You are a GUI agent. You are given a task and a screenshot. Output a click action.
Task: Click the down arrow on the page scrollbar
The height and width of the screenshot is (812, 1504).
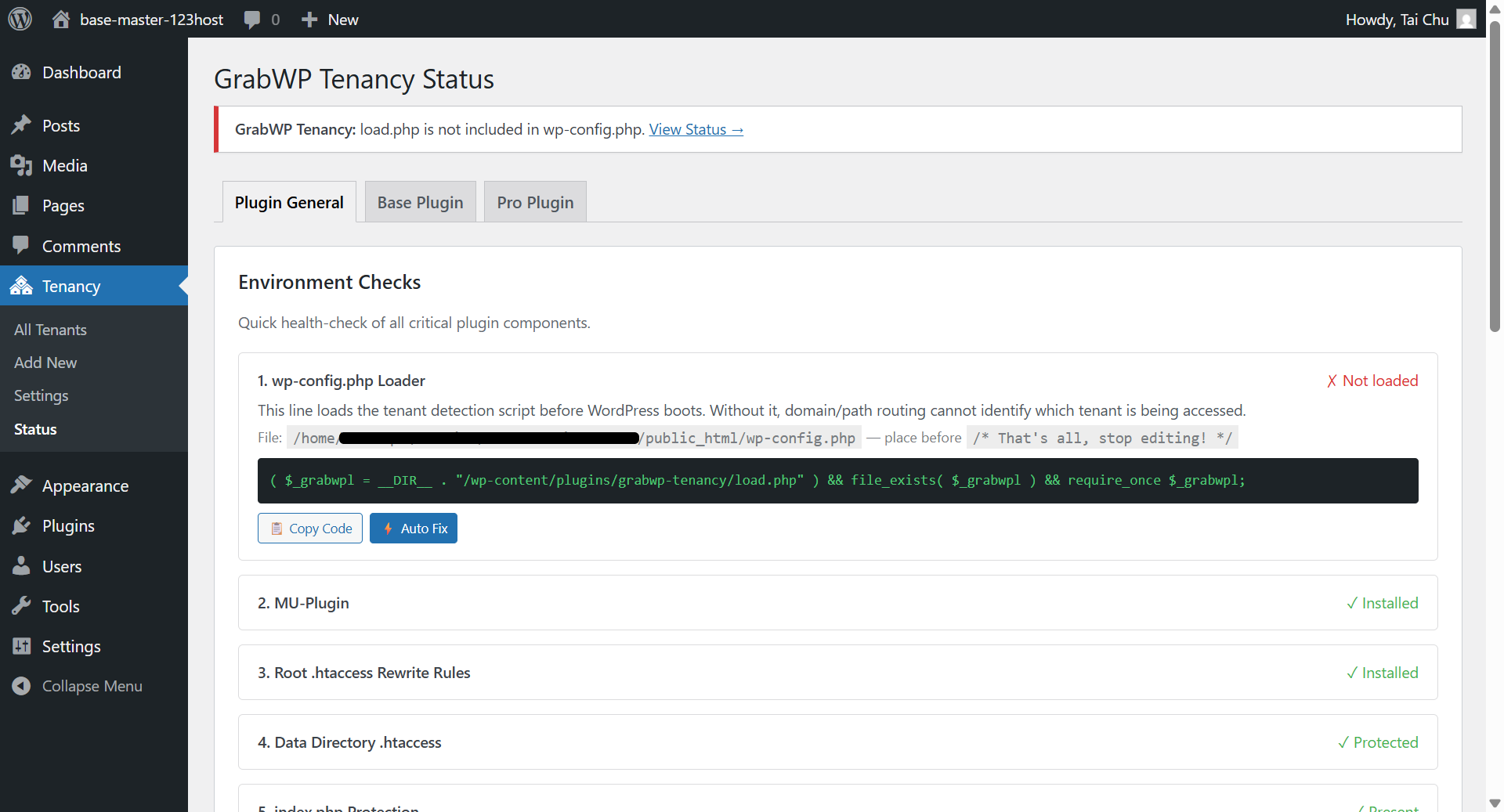[1495, 803]
